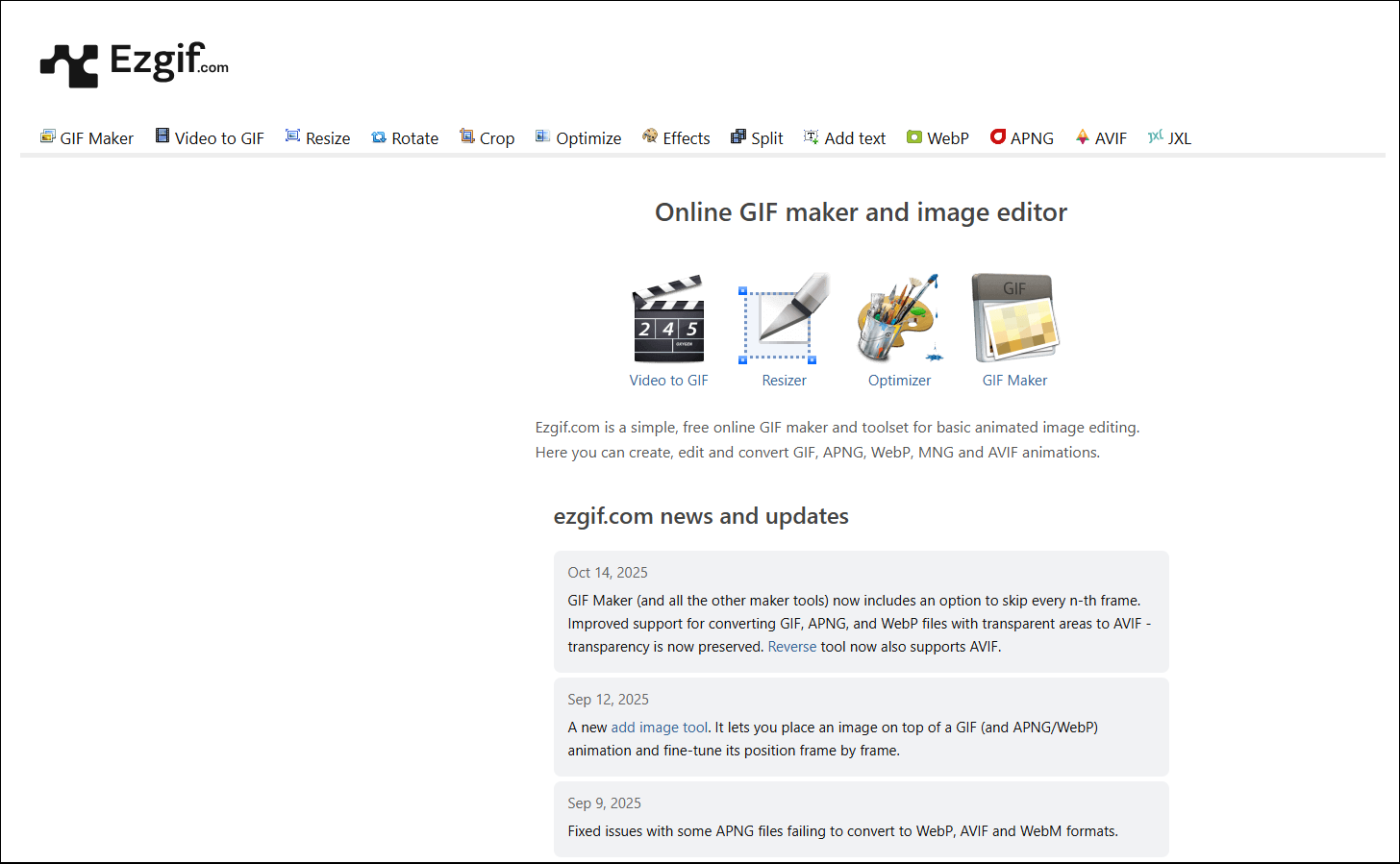Screen dimensions: 1400x864
Task: Open the Resizer text link
Action: pos(785,381)
